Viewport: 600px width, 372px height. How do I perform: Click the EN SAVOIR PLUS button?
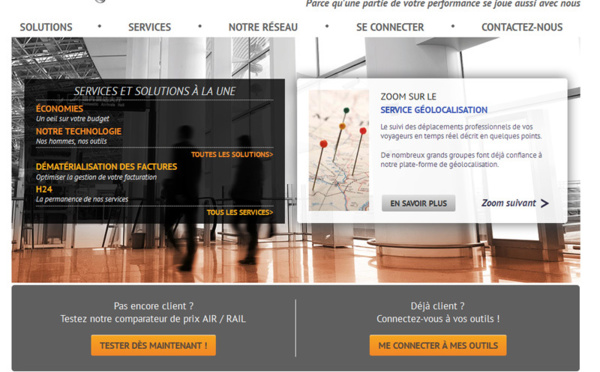coord(418,203)
